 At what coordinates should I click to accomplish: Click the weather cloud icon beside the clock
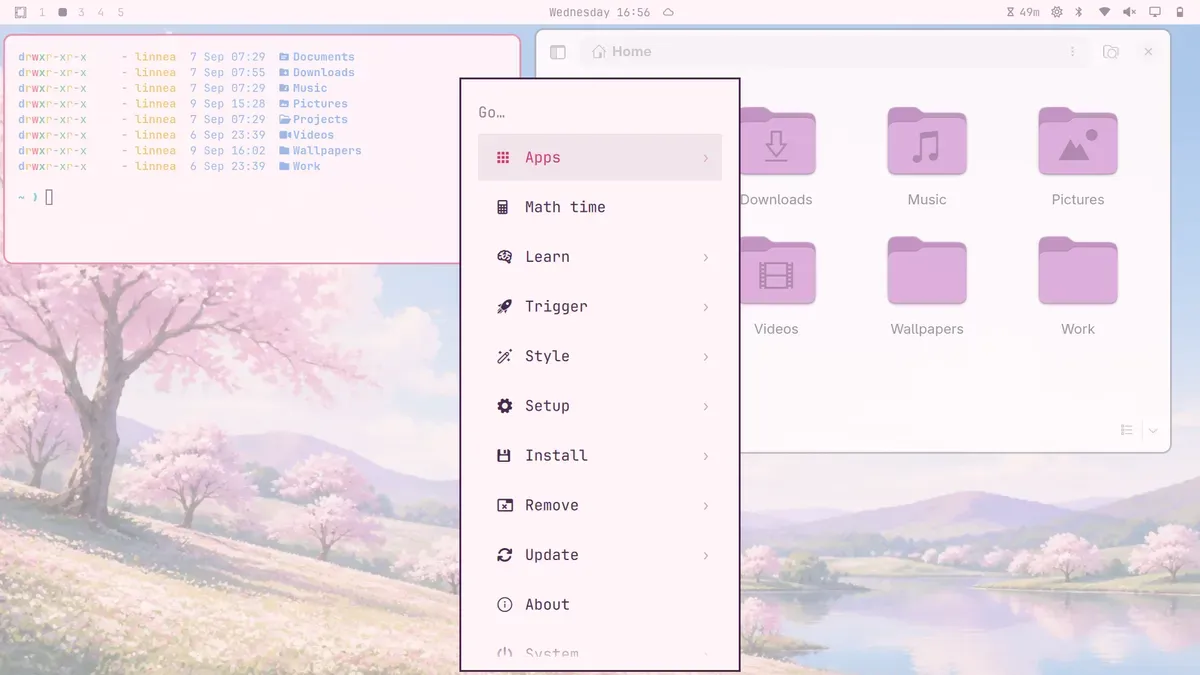(x=668, y=12)
